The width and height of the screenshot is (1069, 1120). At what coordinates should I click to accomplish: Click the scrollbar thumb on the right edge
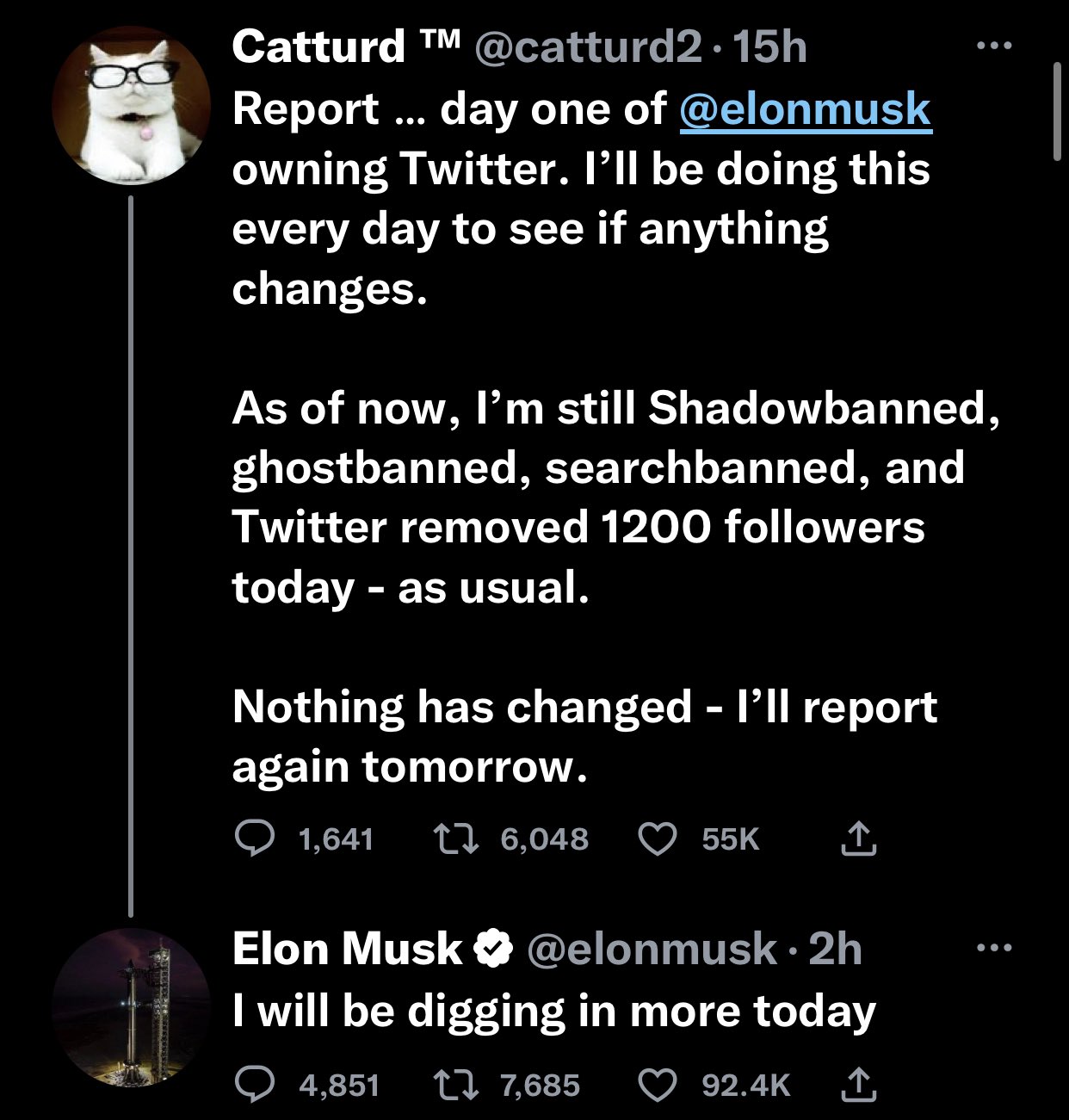[x=1058, y=110]
